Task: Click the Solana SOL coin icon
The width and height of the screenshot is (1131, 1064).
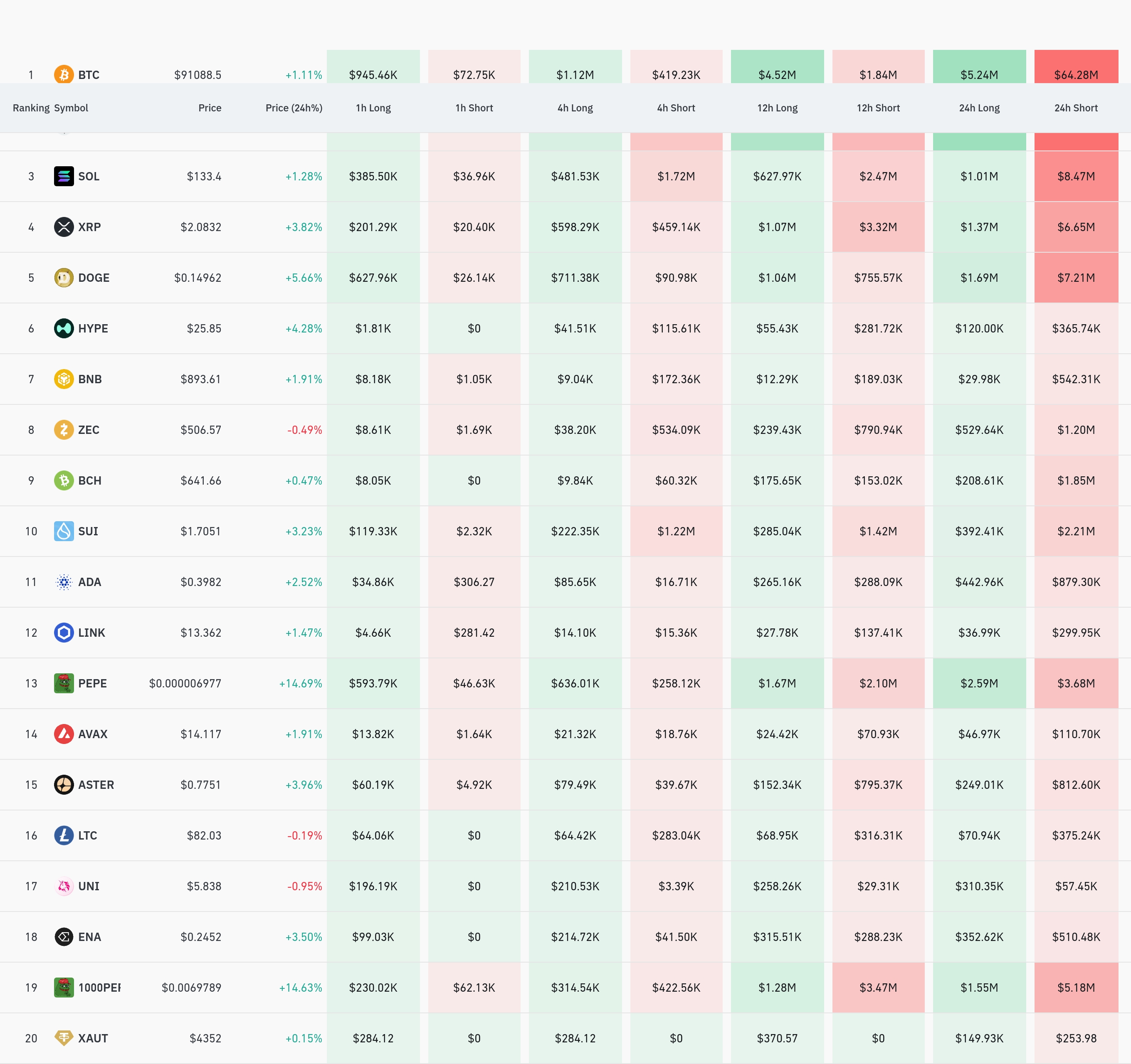Action: pos(64,176)
